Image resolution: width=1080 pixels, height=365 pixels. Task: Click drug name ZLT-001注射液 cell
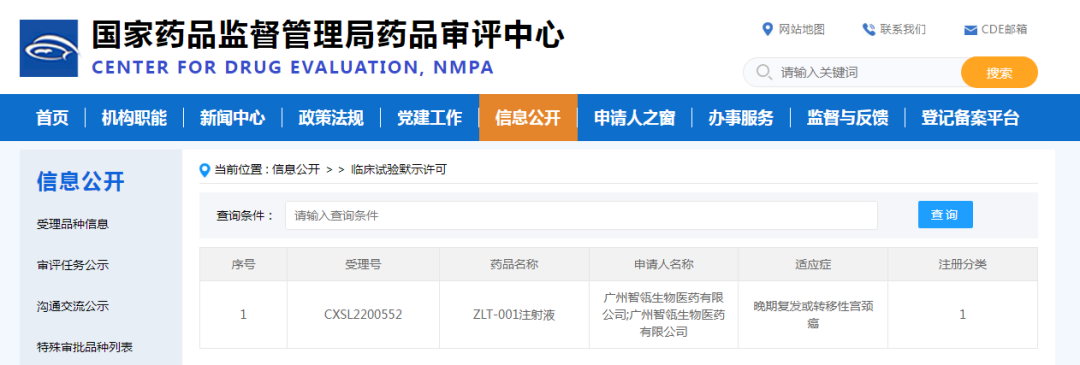pyautogui.click(x=514, y=315)
